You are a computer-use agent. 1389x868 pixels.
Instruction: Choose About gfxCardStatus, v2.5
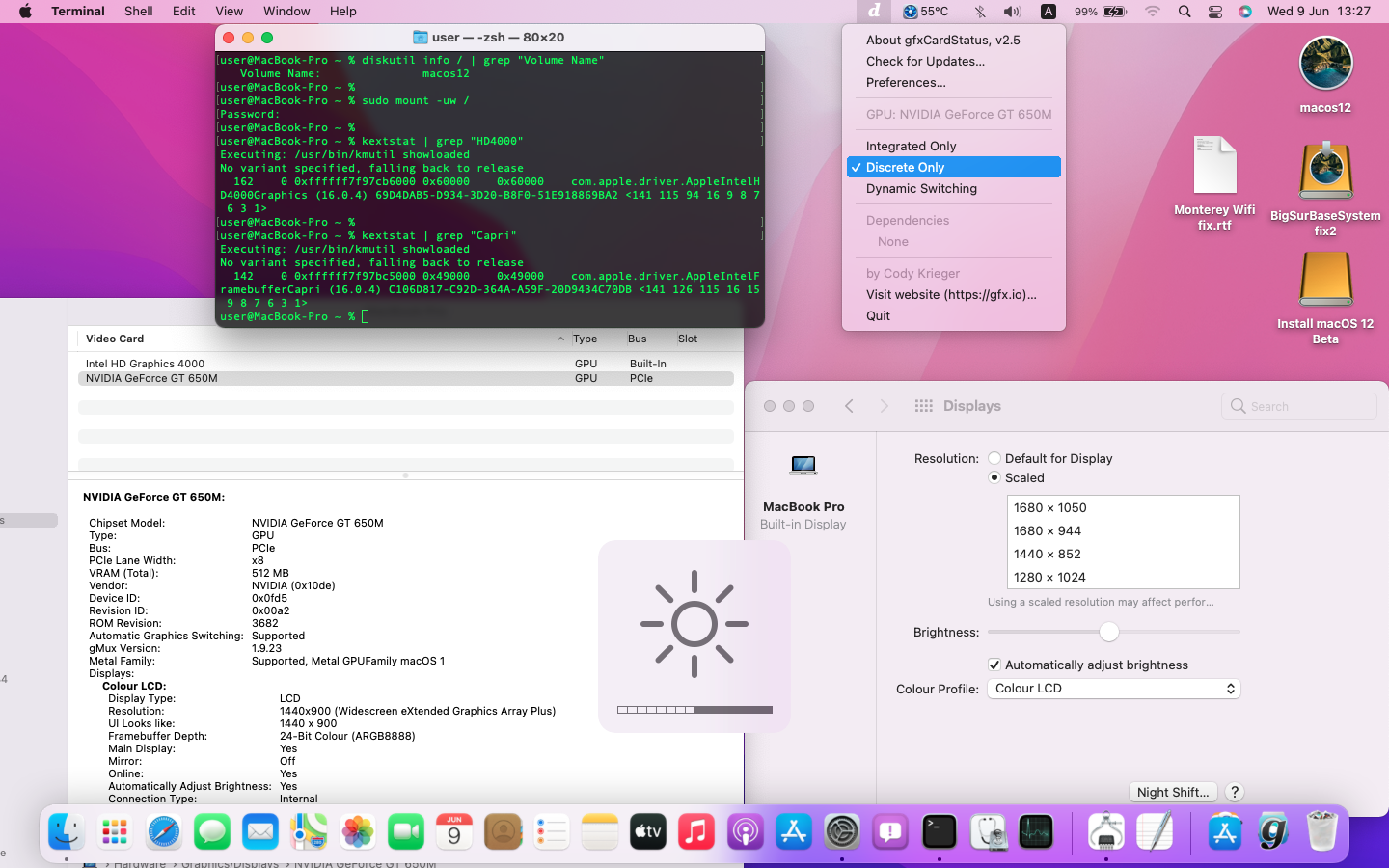tap(954, 41)
